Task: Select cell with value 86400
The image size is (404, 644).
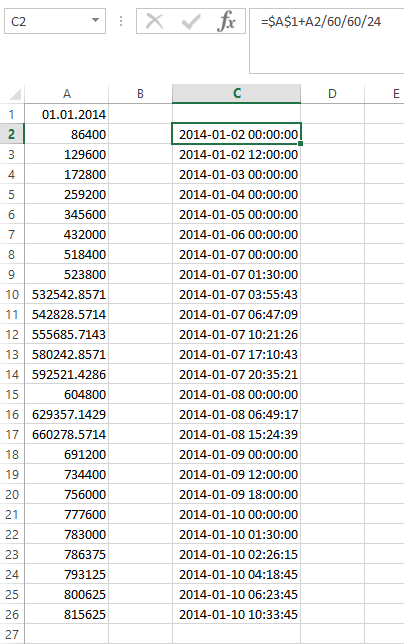Action: point(67,134)
